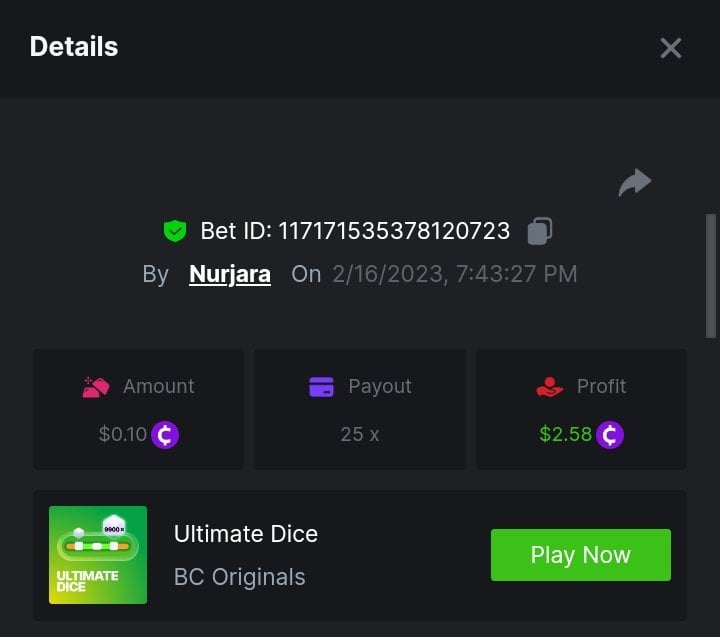Click the purple Payout card icon
Viewport: 720px width, 637px height.
pyautogui.click(x=322, y=387)
